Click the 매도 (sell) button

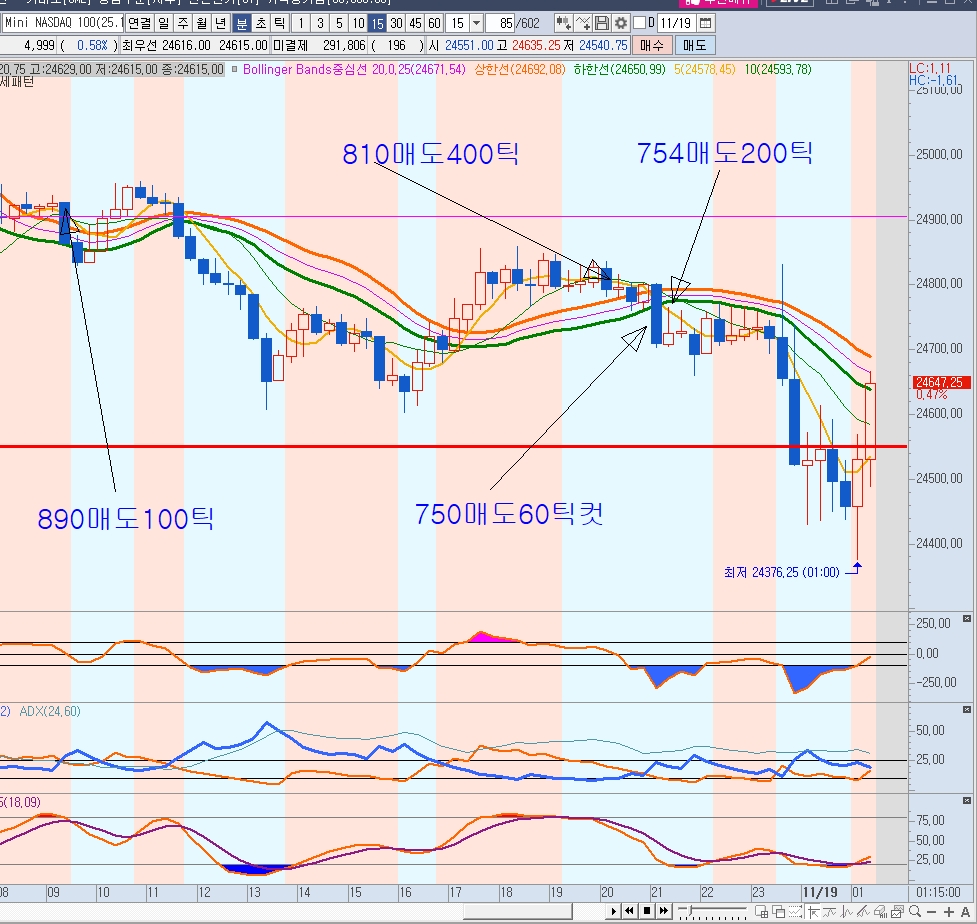(x=694, y=45)
